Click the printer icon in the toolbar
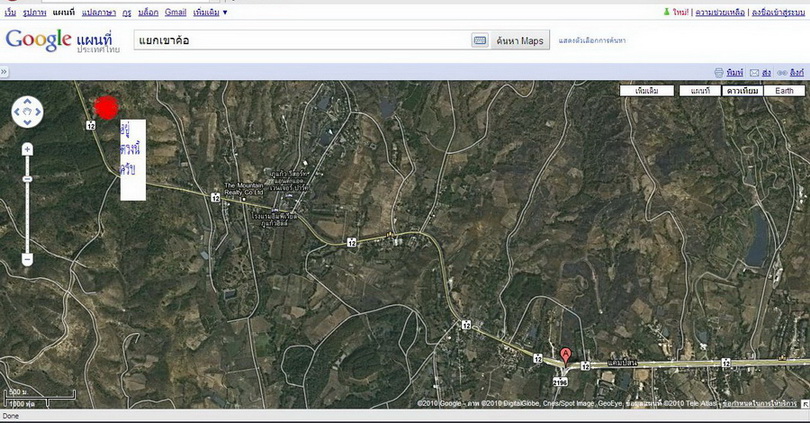Viewport: 810px width, 423px height. pos(719,73)
